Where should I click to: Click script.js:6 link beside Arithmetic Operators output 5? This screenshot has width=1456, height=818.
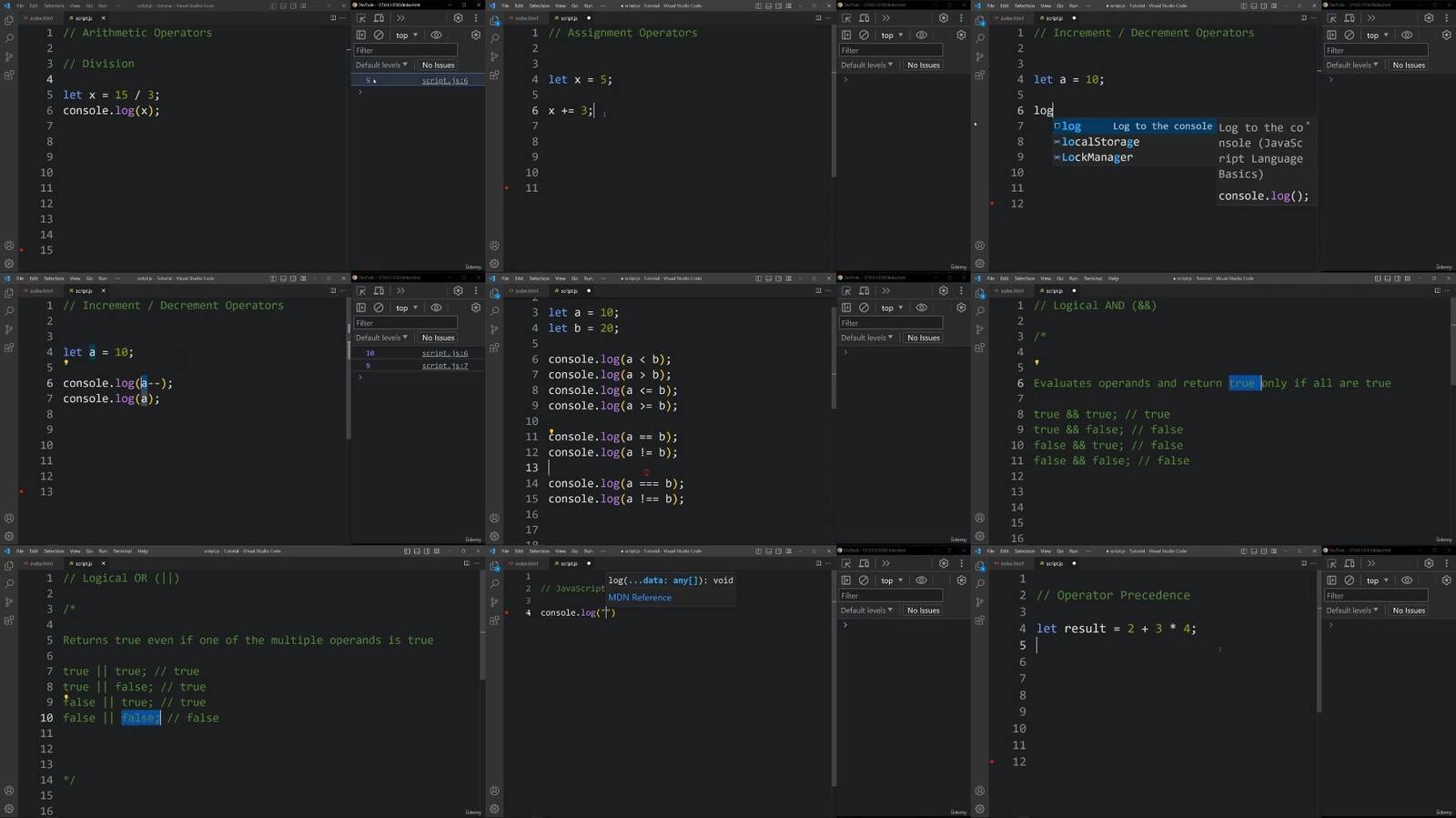point(445,80)
